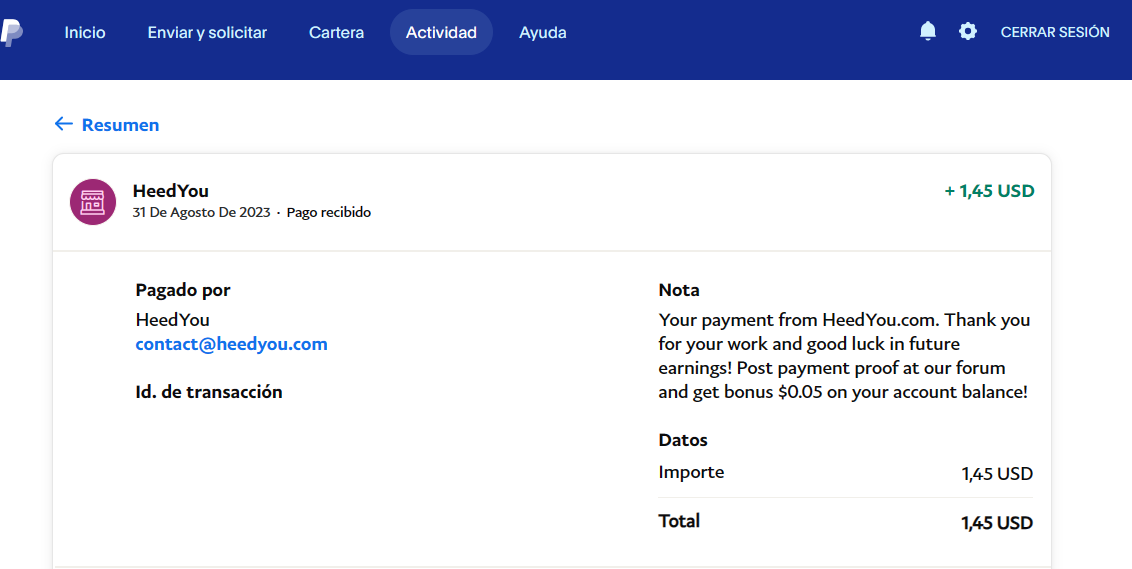Image resolution: width=1132 pixels, height=569 pixels.
Task: Click the HeedYou.com payment note text
Action: point(845,356)
